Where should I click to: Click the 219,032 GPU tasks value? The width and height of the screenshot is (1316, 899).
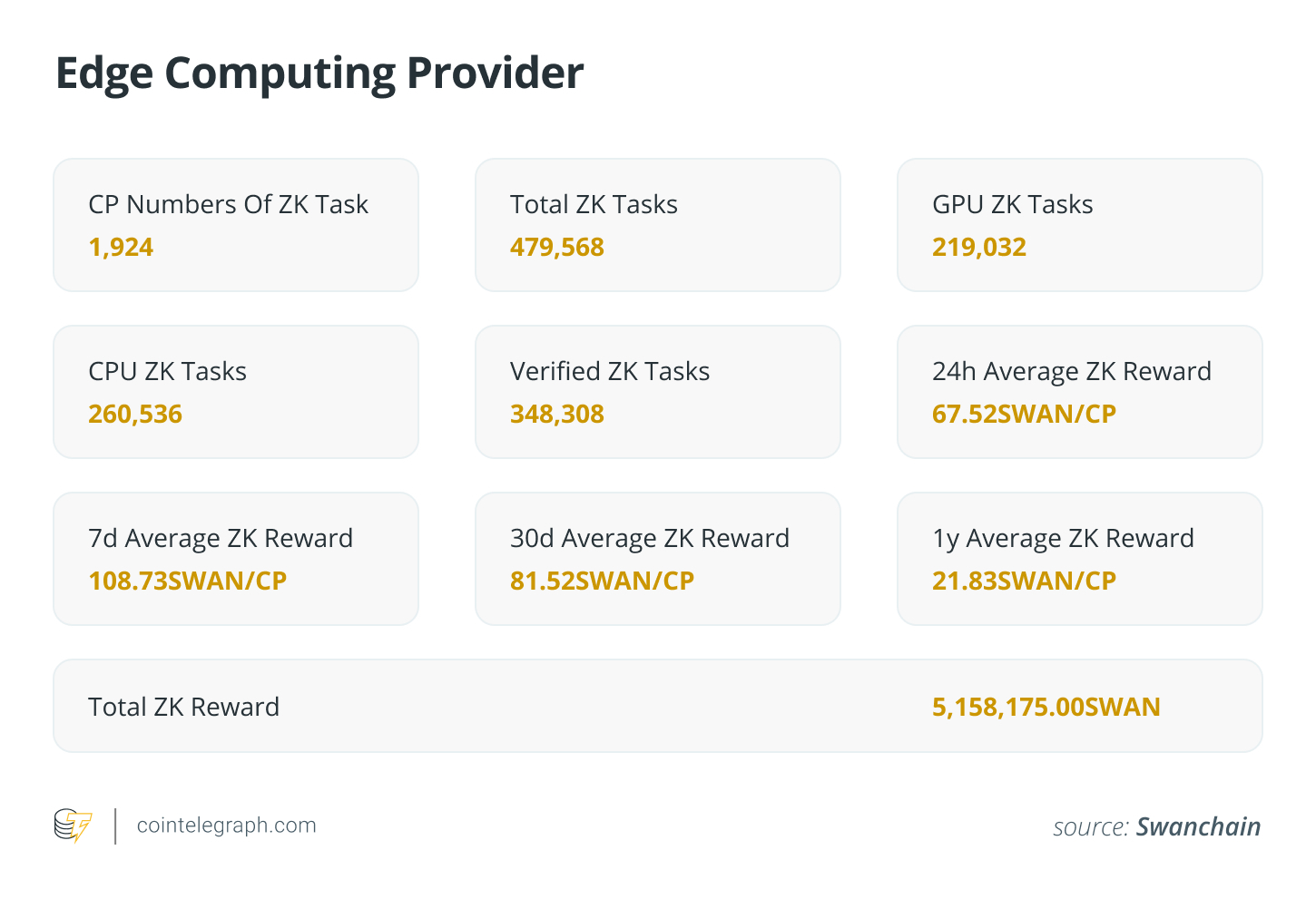point(979,247)
